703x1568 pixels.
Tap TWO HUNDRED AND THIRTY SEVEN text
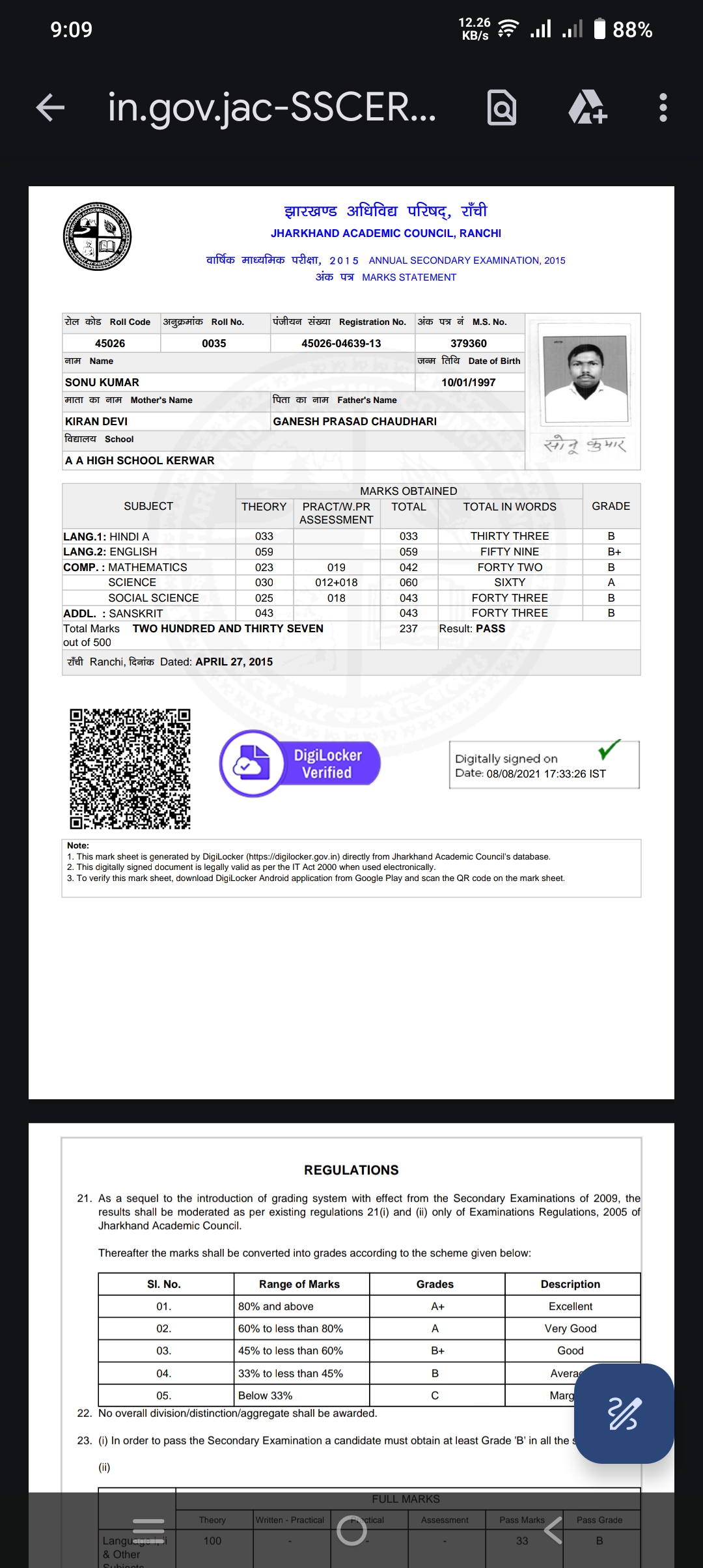[228, 628]
